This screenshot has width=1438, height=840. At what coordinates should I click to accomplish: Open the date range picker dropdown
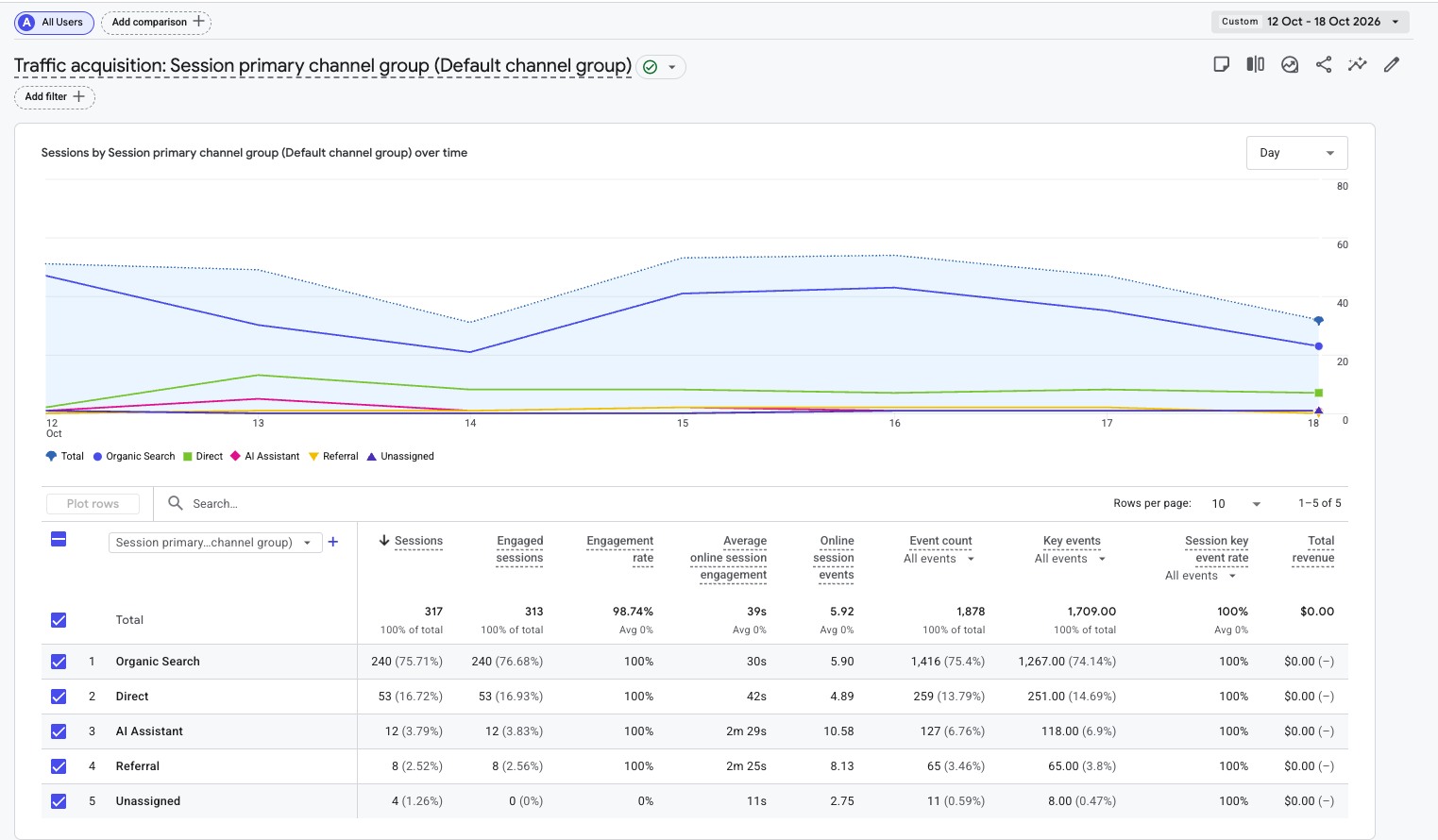(1311, 22)
